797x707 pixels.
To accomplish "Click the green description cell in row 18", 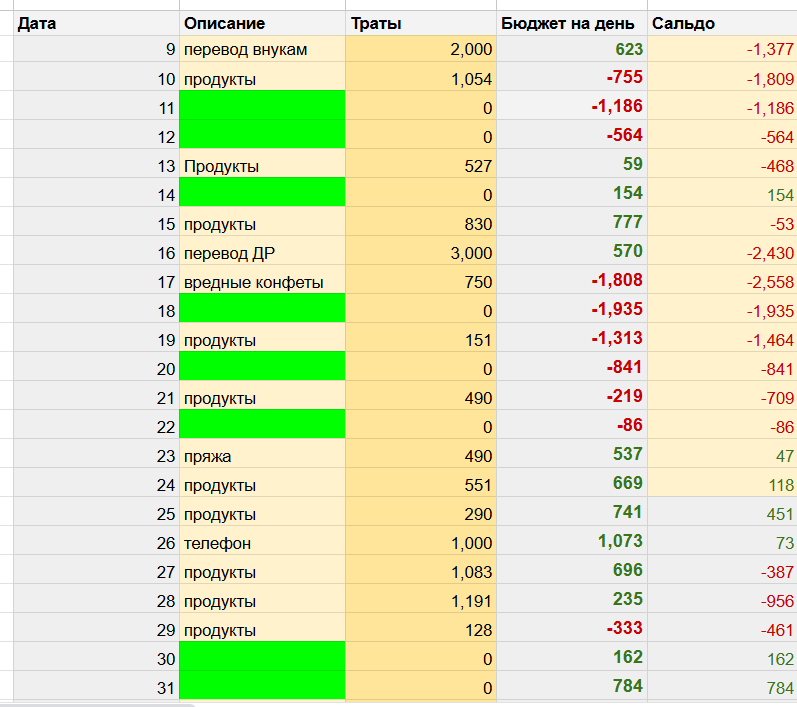I will pyautogui.click(x=262, y=308).
